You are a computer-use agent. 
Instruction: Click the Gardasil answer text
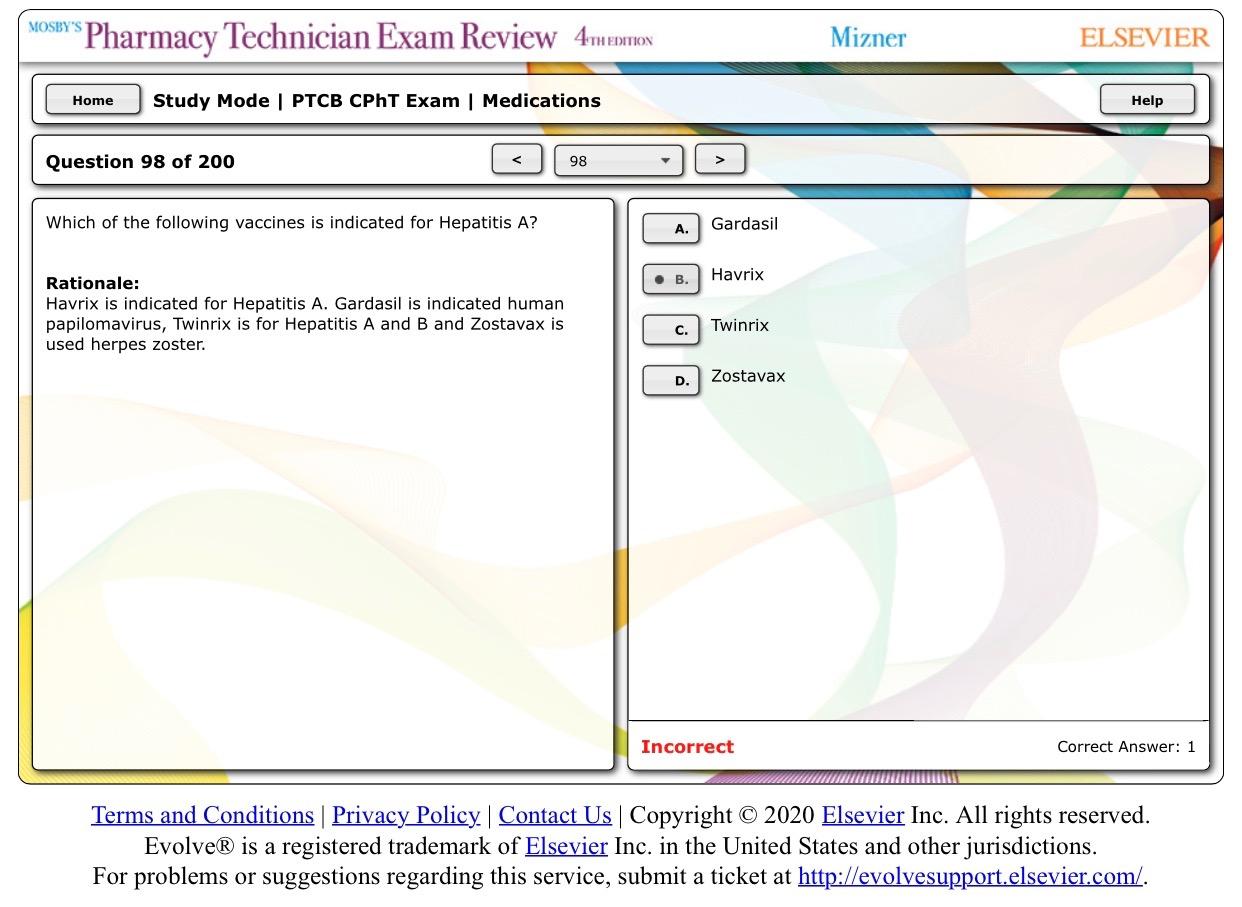pos(744,224)
